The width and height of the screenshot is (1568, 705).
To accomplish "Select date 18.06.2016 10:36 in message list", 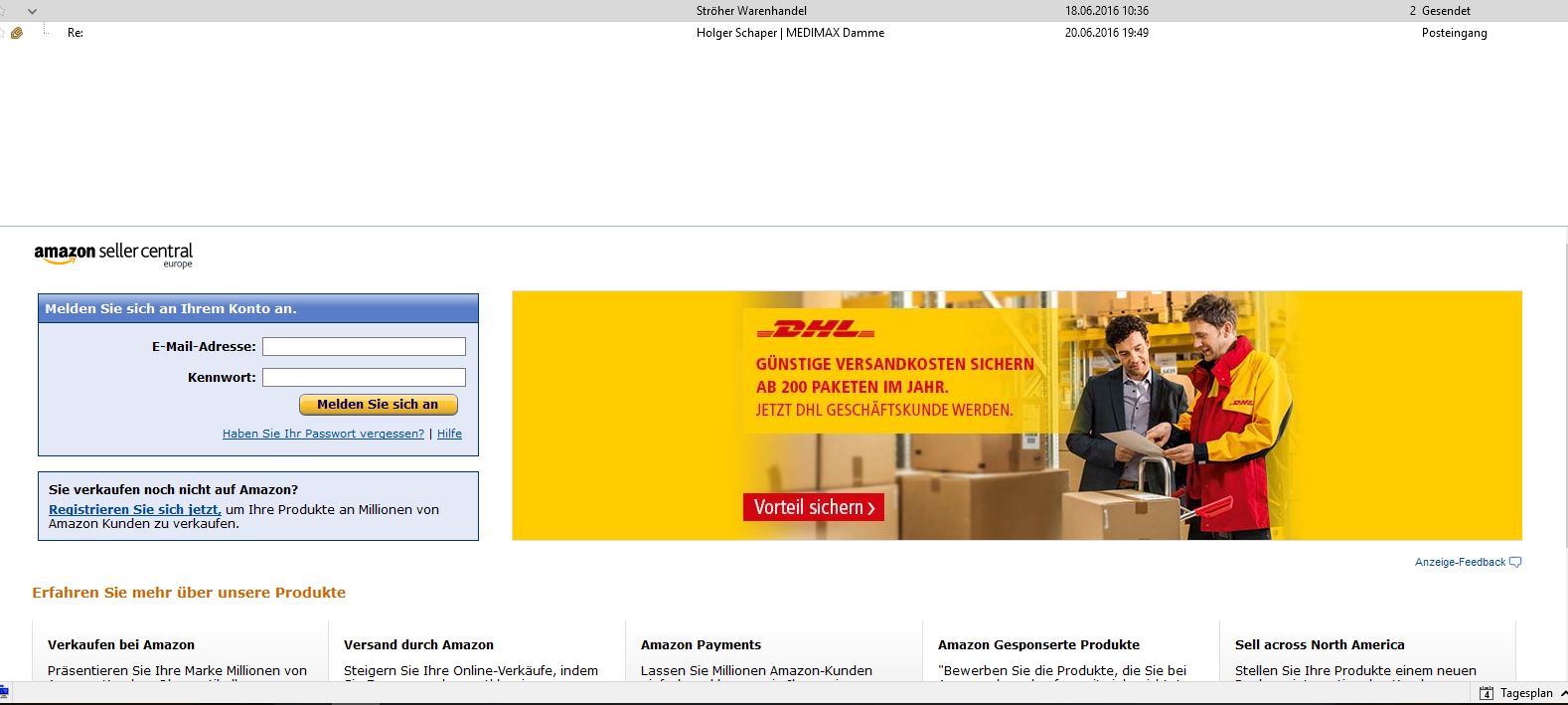I will click(1107, 11).
